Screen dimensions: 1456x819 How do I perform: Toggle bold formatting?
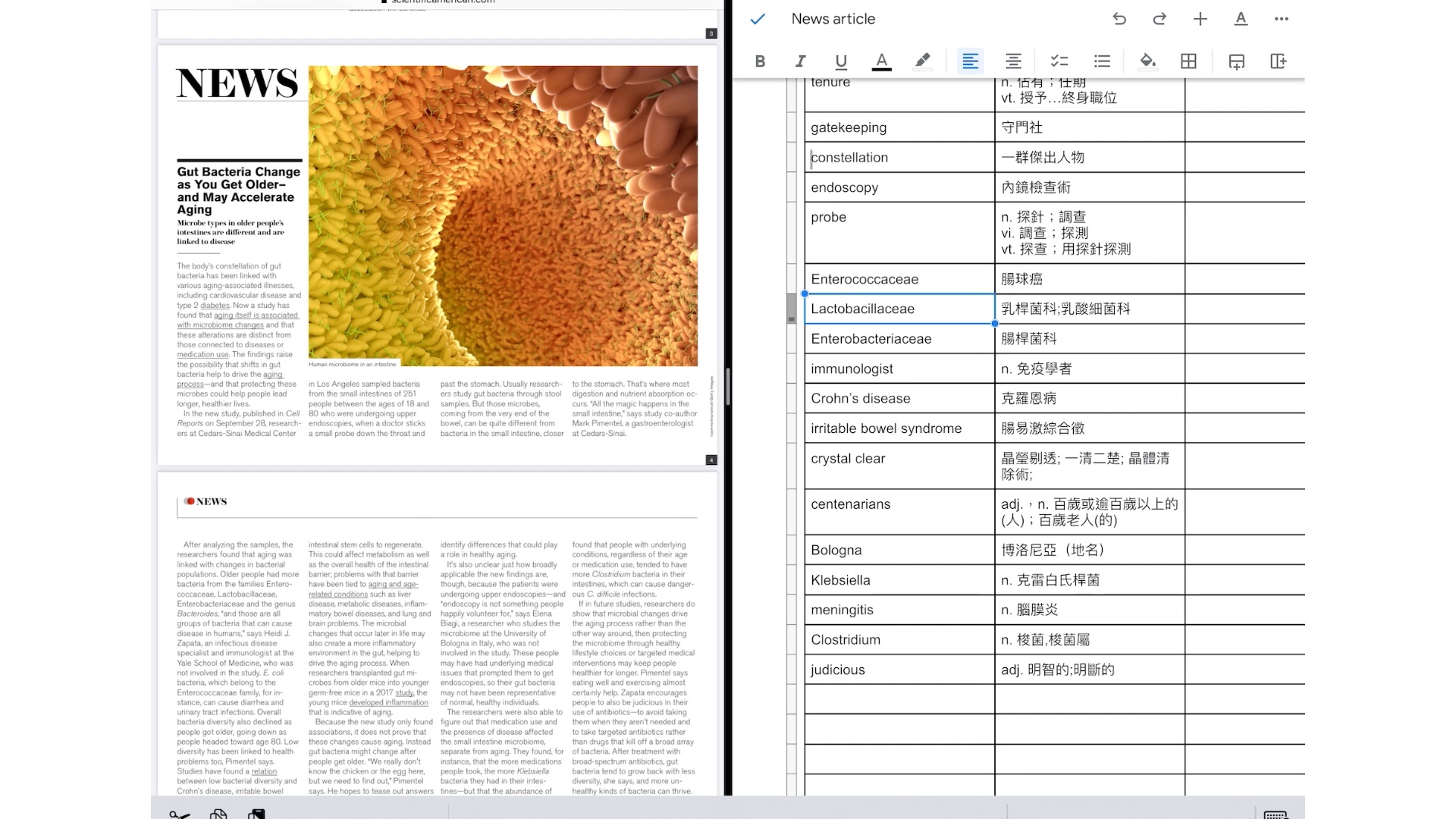pyautogui.click(x=760, y=61)
